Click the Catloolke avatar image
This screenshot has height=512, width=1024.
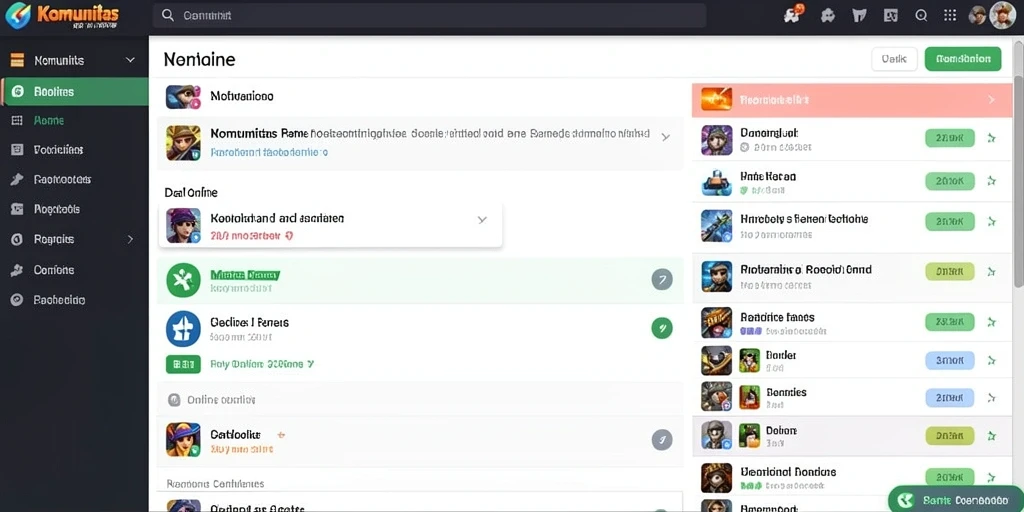pyautogui.click(x=183, y=439)
